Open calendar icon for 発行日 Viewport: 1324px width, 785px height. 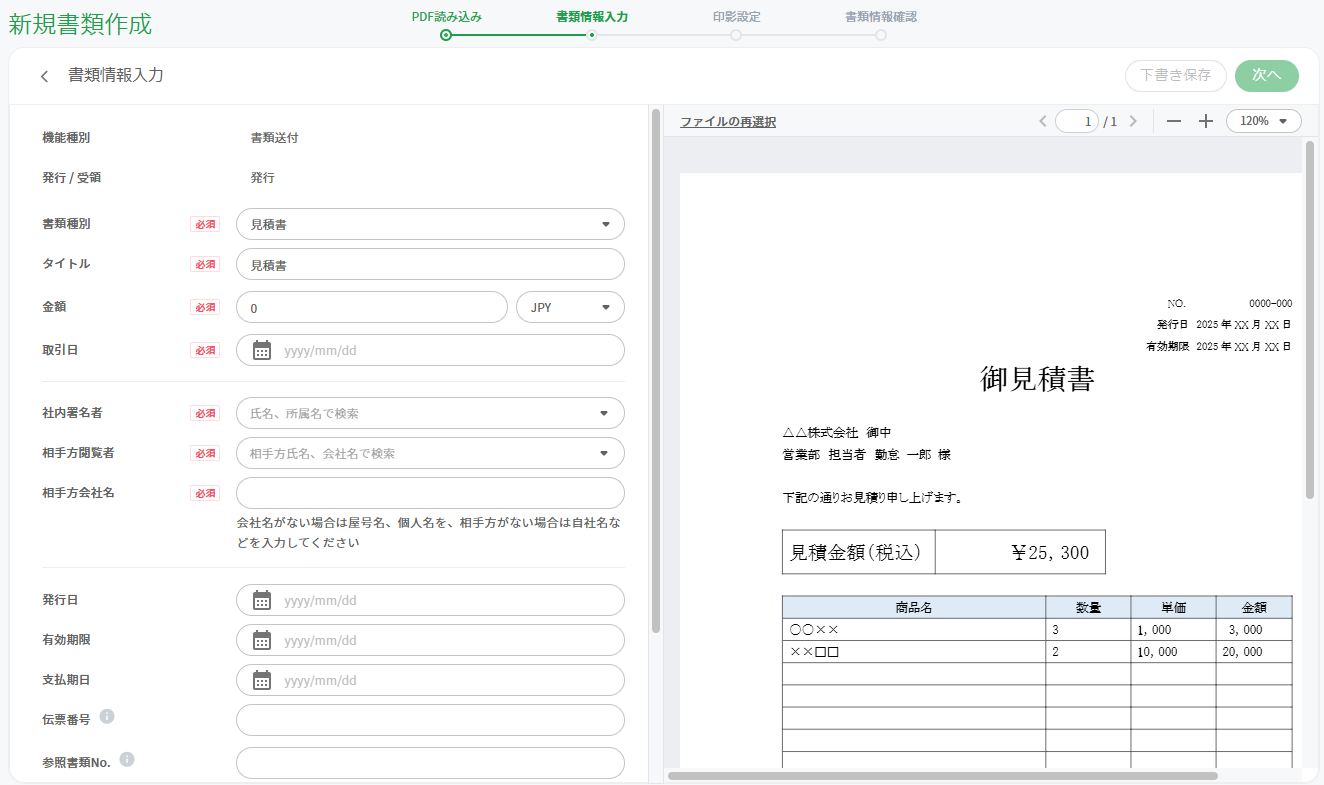(x=262, y=600)
